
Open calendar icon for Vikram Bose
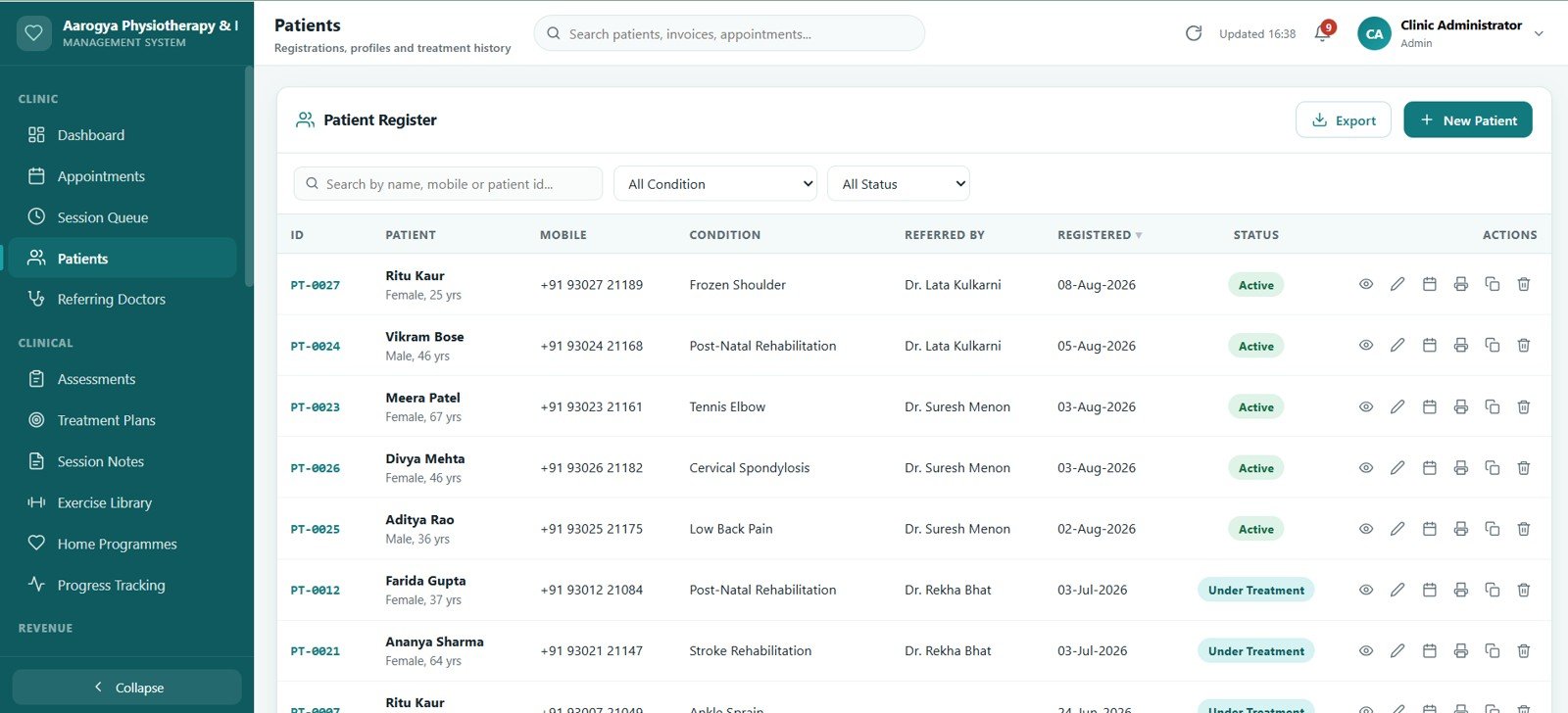pyautogui.click(x=1430, y=345)
